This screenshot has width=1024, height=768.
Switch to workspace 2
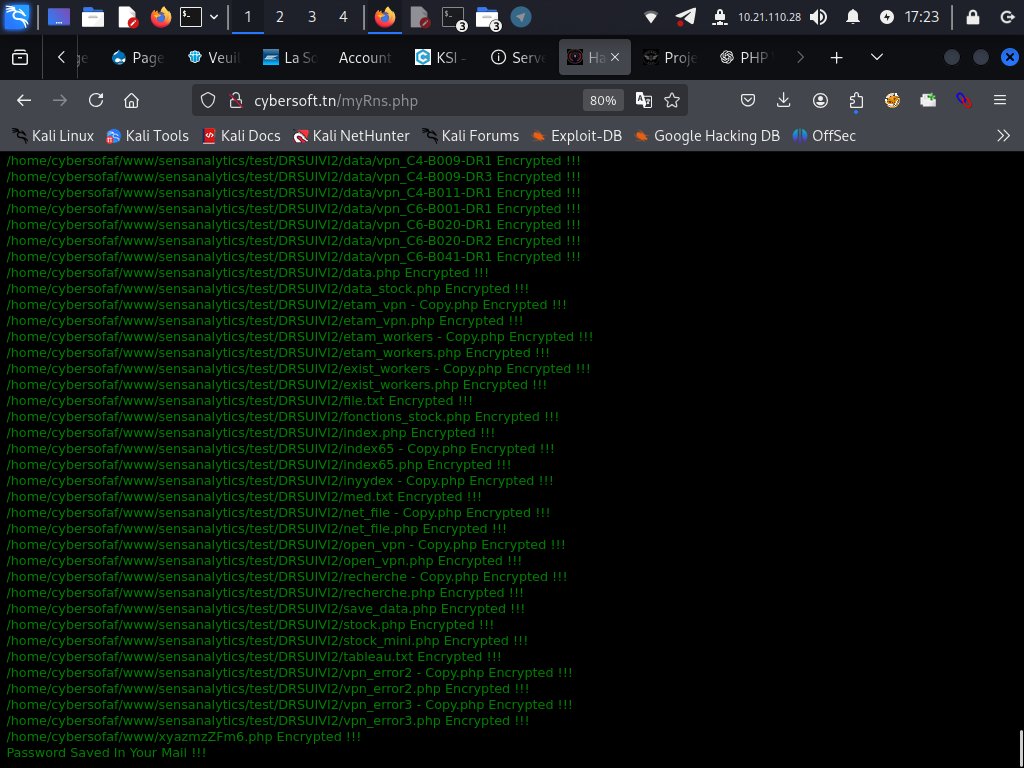280,17
